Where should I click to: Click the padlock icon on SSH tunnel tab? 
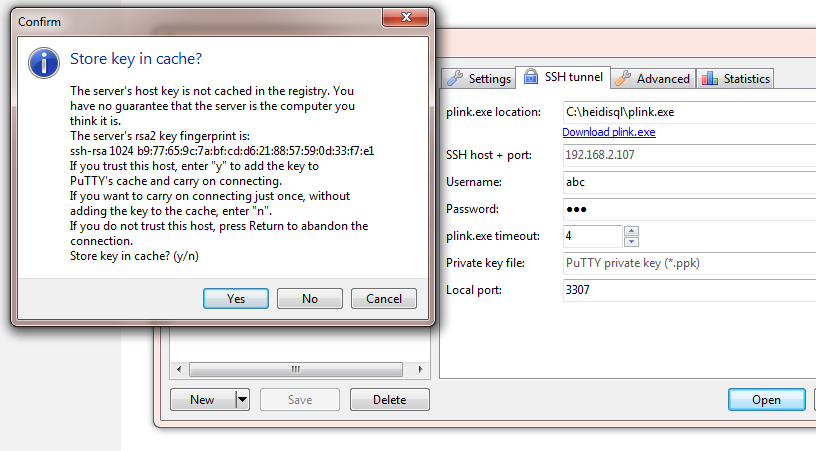pos(531,76)
